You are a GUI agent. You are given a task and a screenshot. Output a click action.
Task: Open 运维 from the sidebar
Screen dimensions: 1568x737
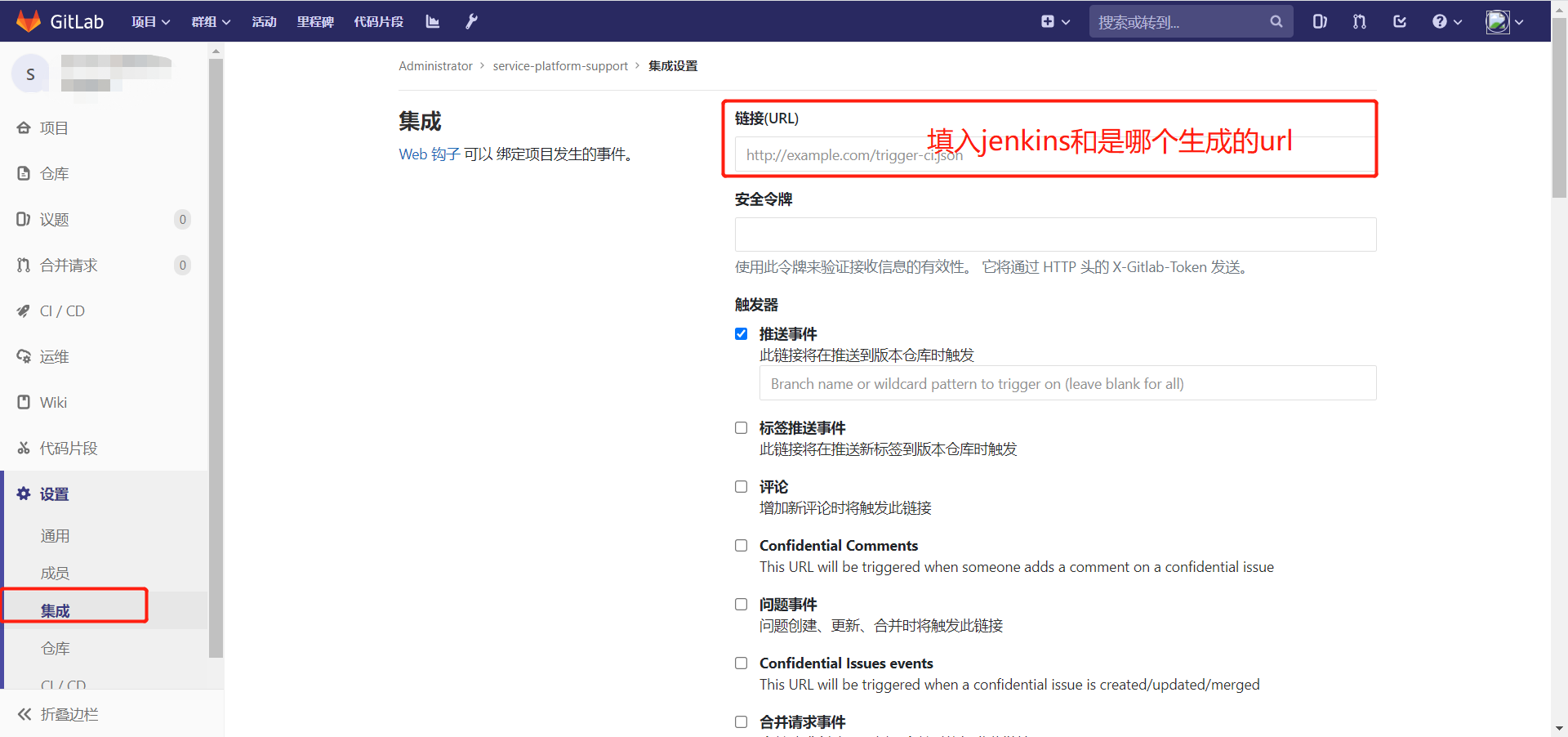point(55,356)
